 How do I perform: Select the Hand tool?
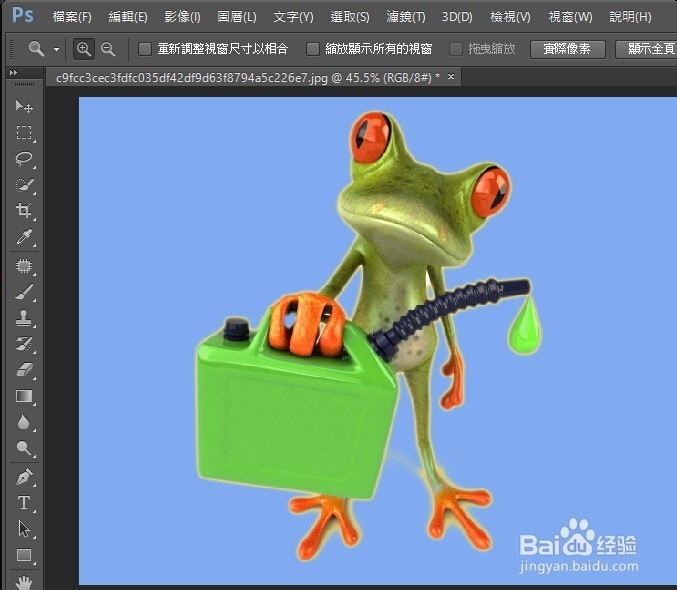[24, 581]
